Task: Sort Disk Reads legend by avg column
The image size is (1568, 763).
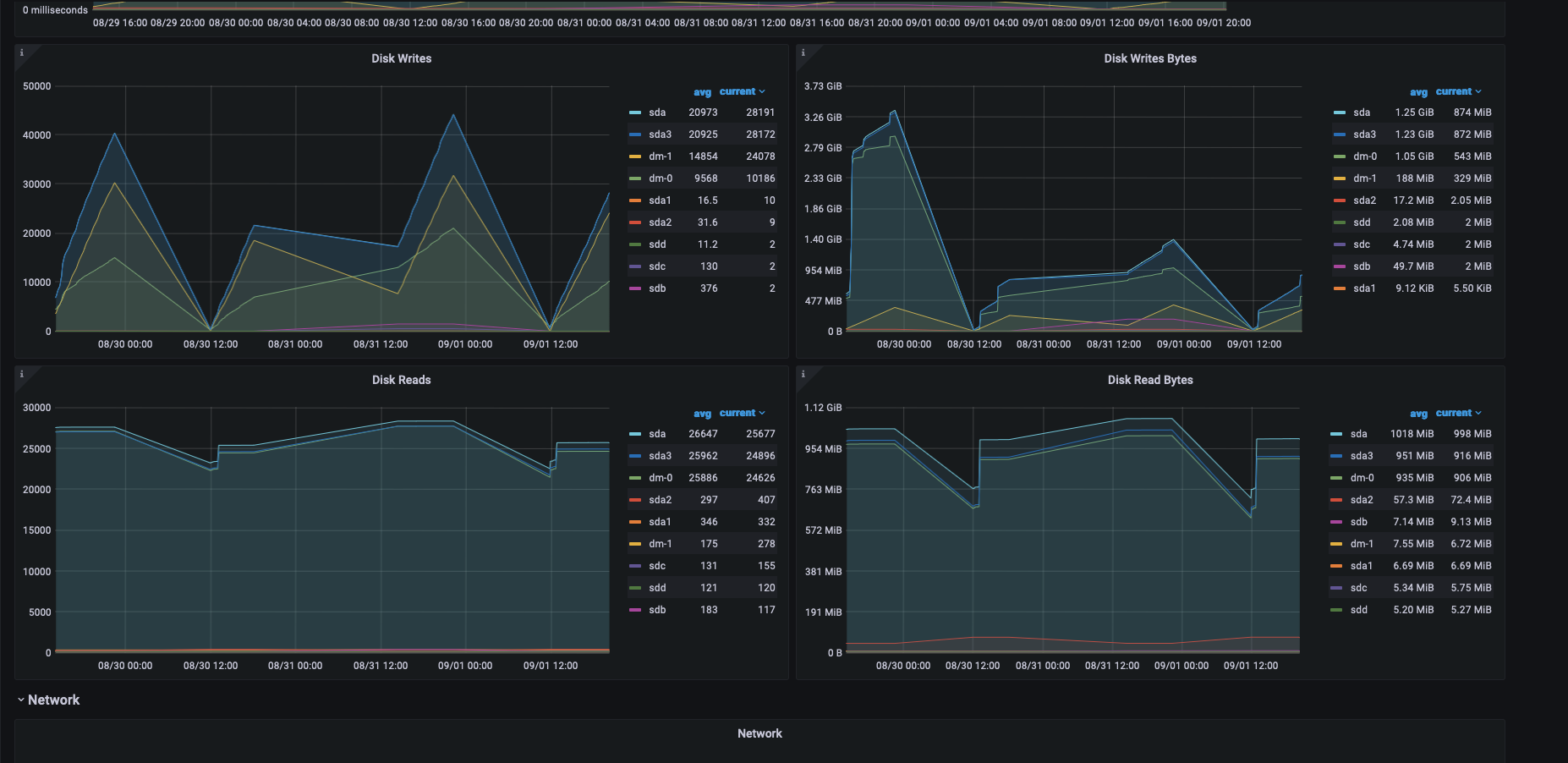Action: click(702, 414)
